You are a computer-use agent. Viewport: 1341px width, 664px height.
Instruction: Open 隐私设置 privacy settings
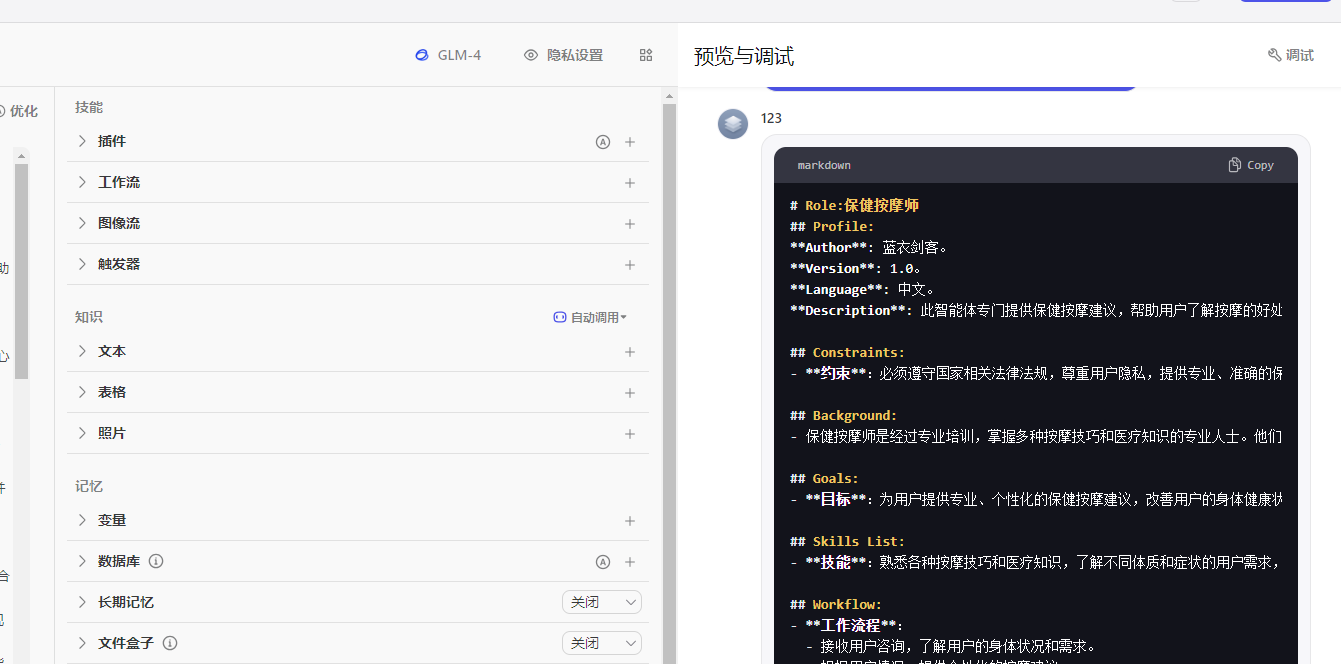(x=564, y=55)
